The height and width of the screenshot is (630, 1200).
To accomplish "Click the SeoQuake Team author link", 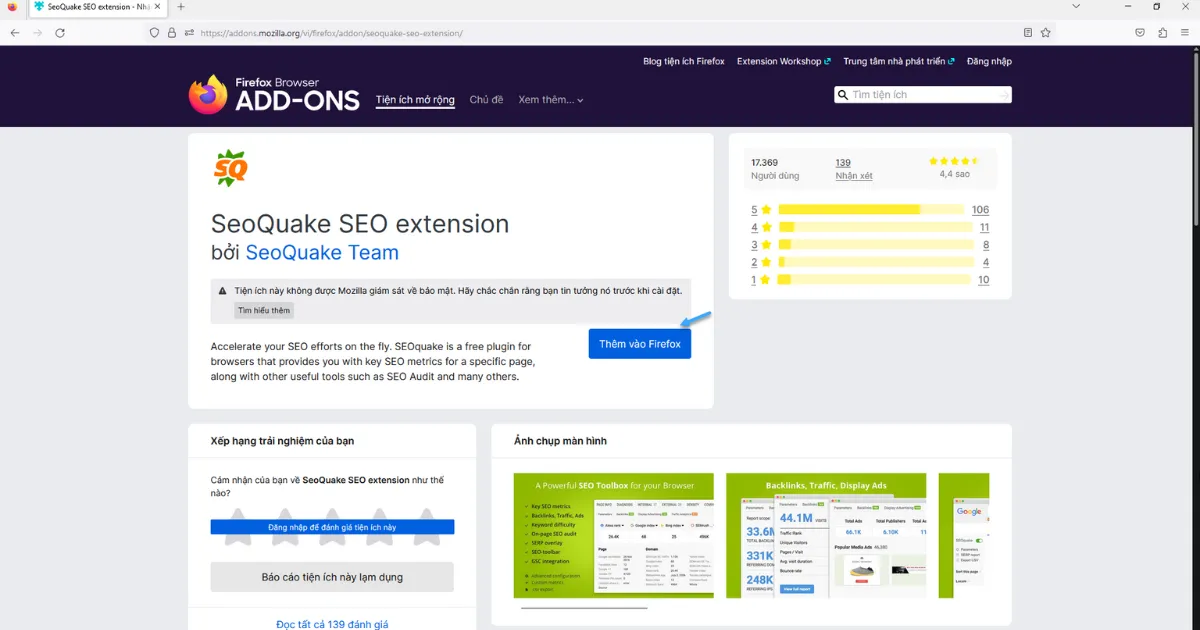I will point(322,253).
